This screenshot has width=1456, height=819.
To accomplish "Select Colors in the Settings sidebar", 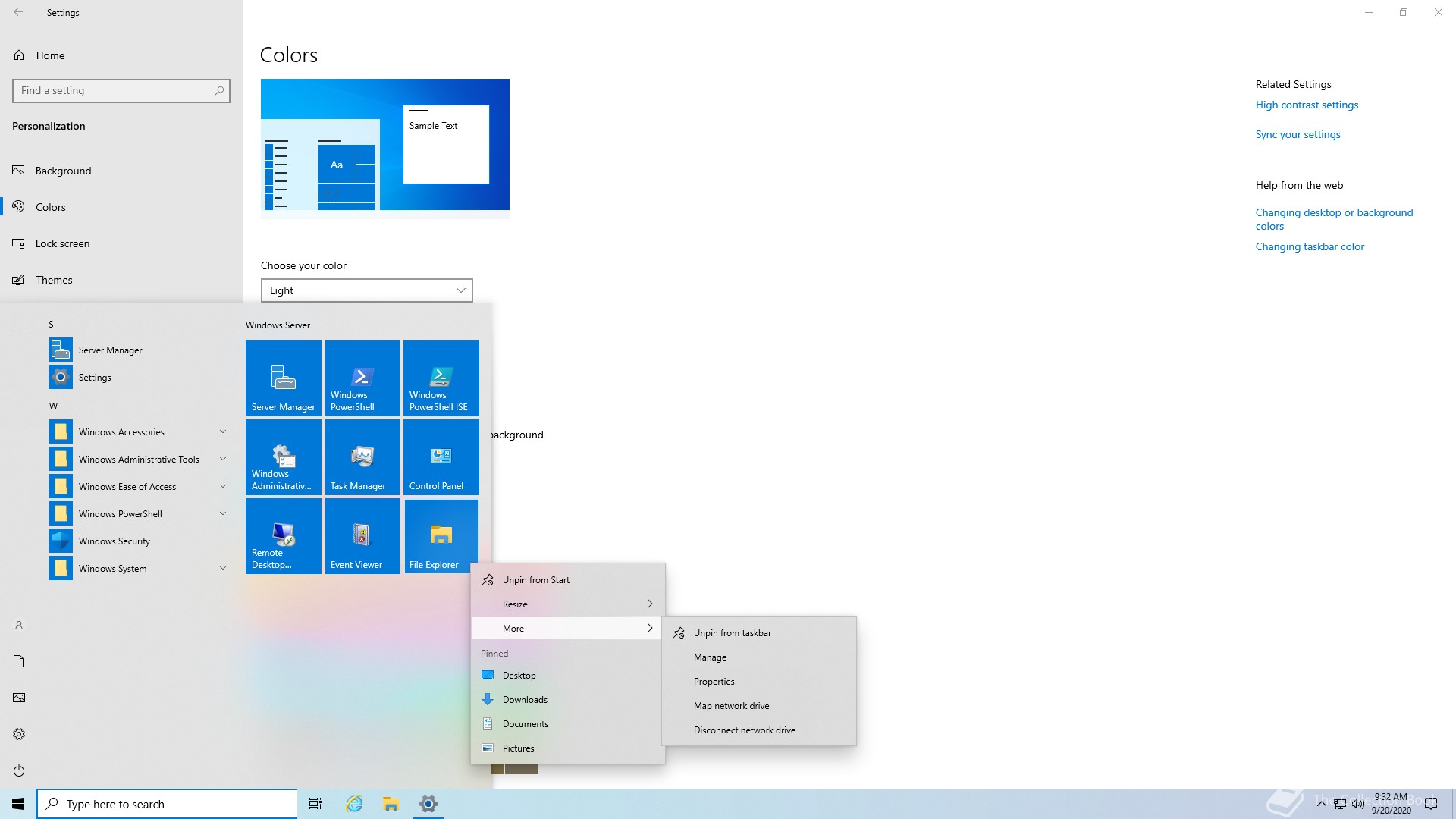I will (x=121, y=207).
